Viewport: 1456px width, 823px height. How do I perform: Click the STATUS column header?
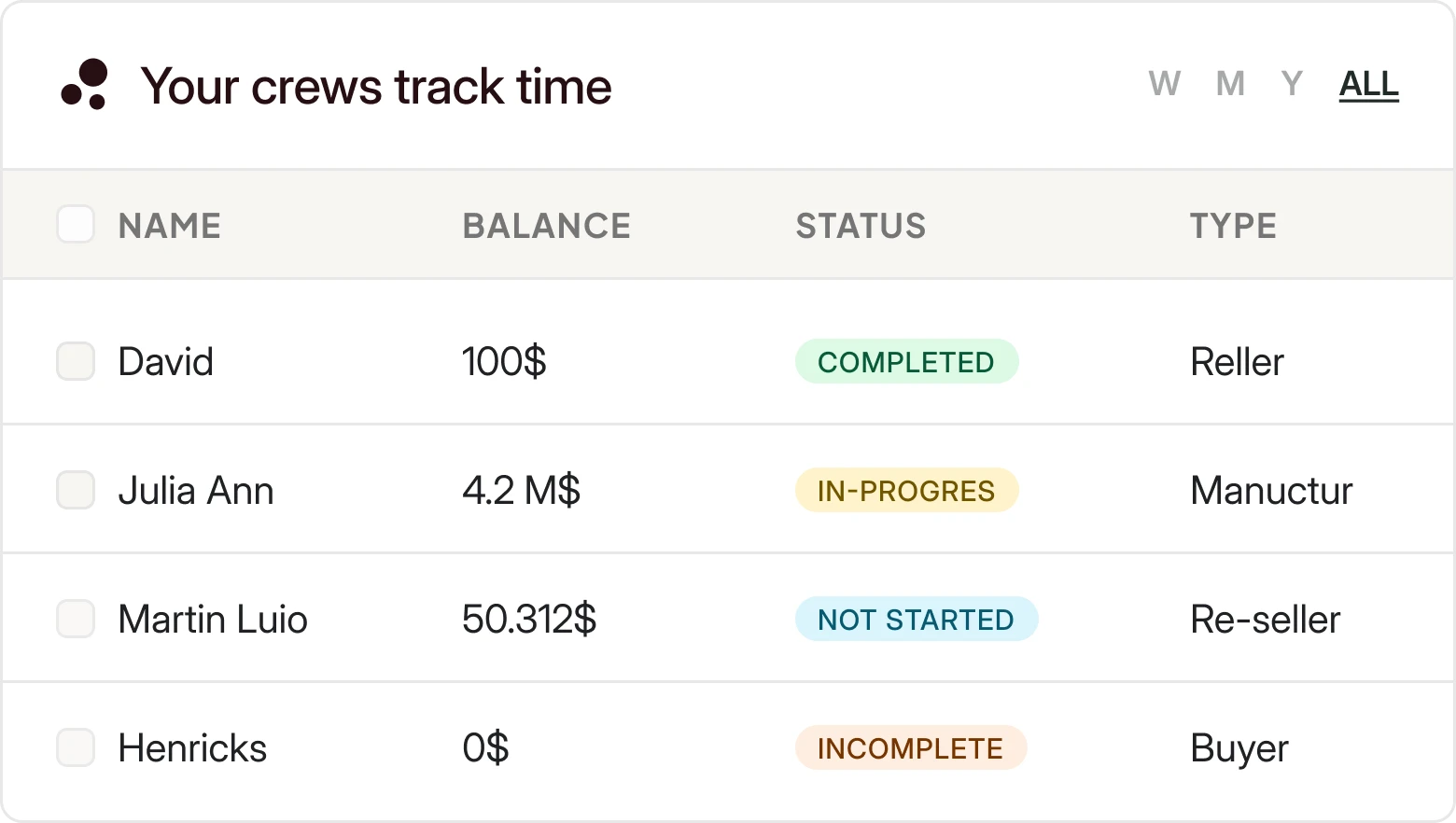click(861, 226)
